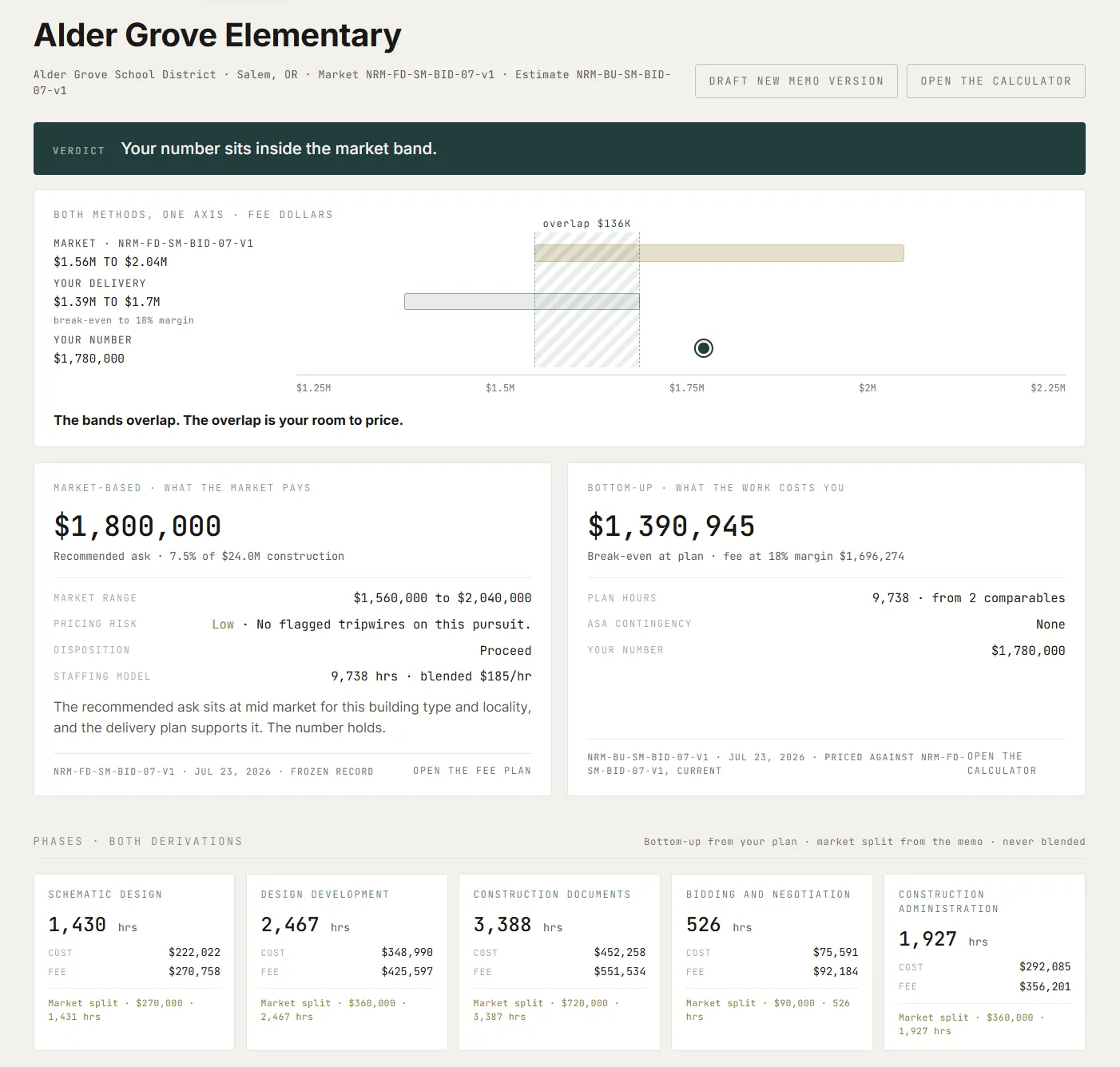Select the $1,390,945 break-even value
The height and width of the screenshot is (1067, 1120).
coord(671,526)
